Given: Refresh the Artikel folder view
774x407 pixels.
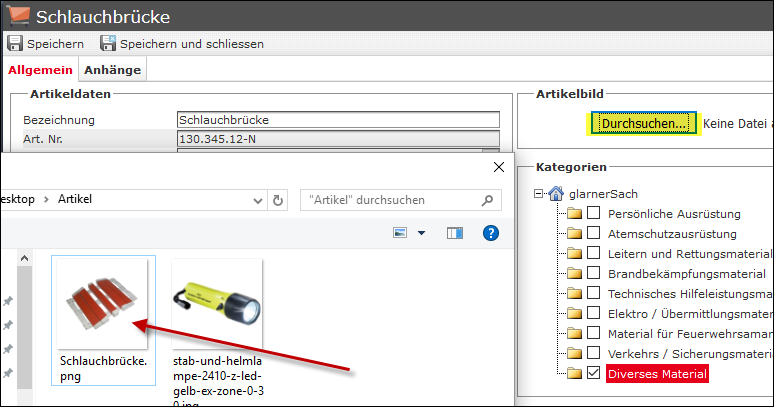Looking at the screenshot, I should pos(278,200).
